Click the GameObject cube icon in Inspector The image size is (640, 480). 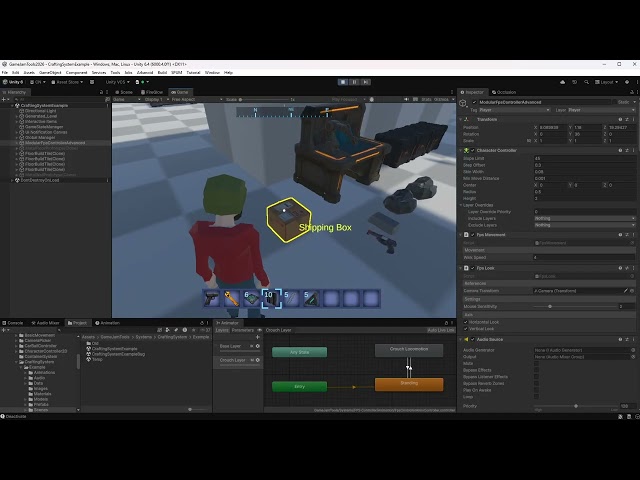(x=464, y=103)
